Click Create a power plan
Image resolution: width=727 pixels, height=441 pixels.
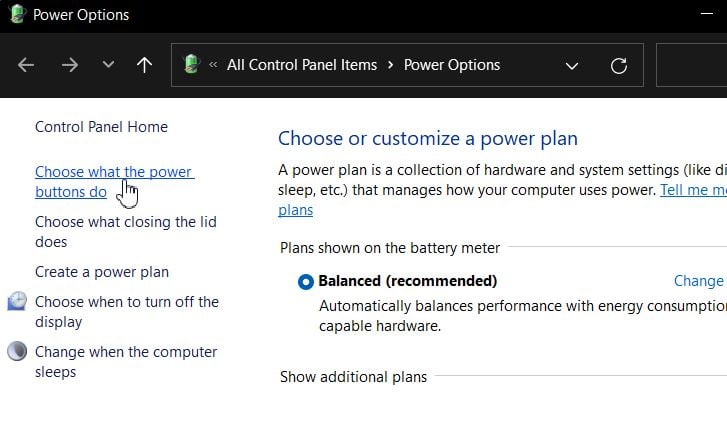(x=102, y=272)
